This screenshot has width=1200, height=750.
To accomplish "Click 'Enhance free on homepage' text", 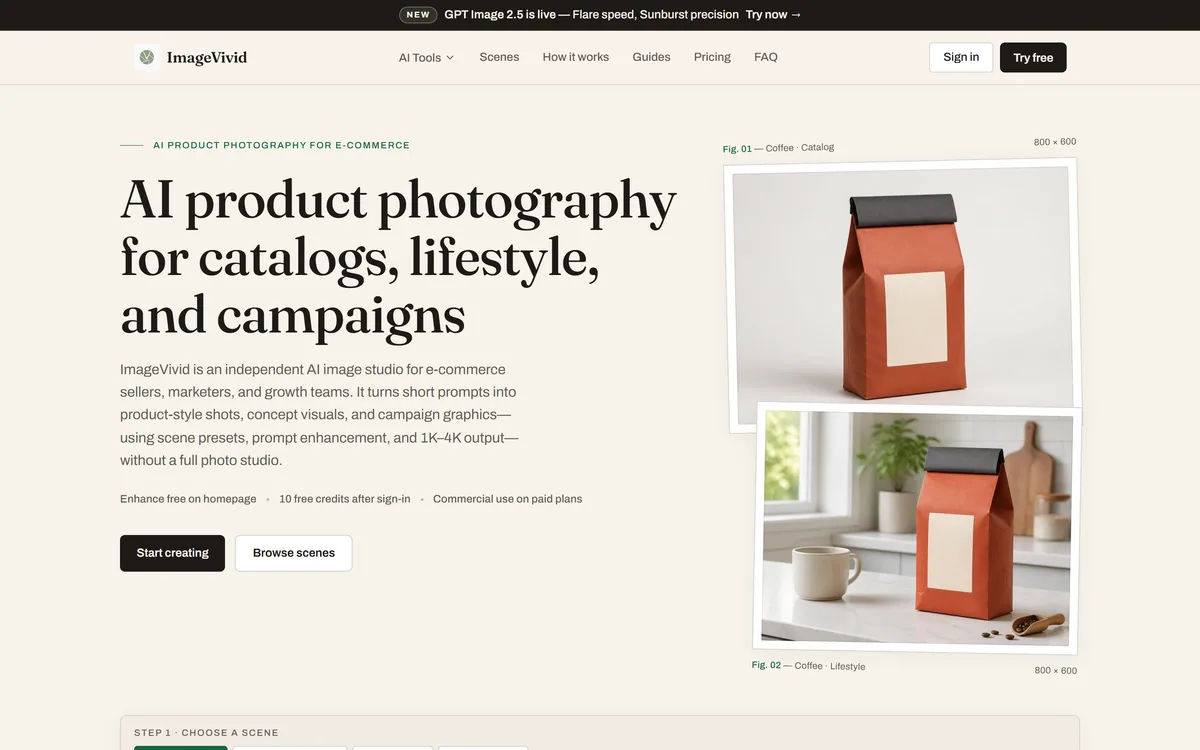I will (188, 499).
